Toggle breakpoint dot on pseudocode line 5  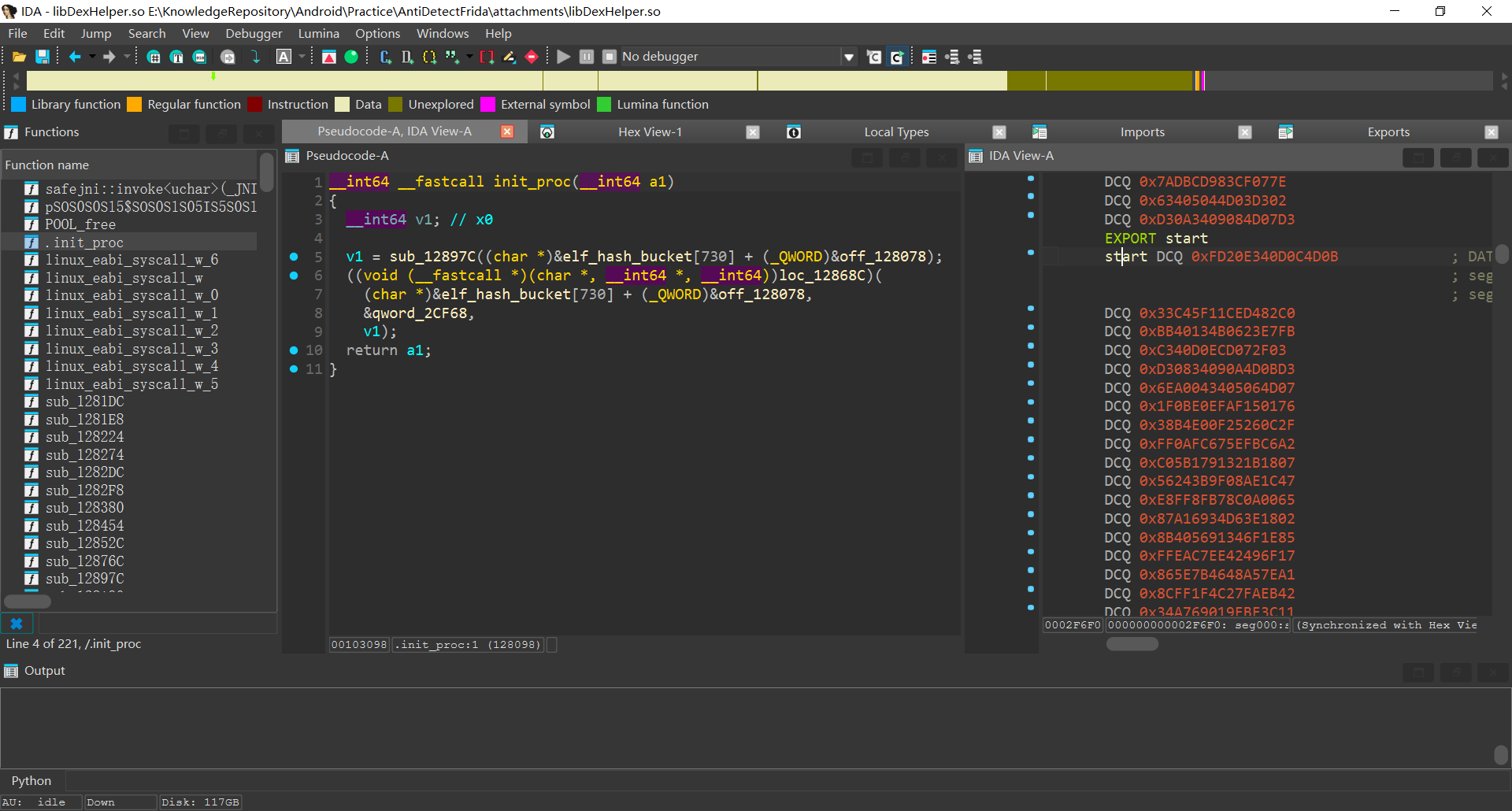point(294,257)
